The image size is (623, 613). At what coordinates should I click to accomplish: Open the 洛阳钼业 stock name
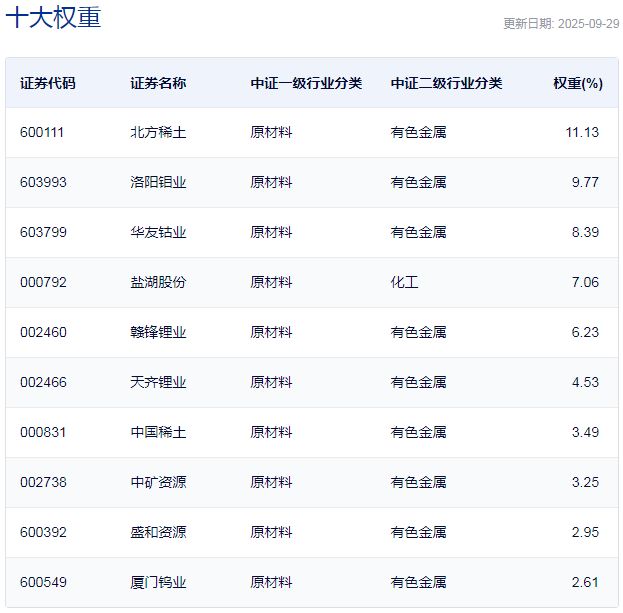click(158, 182)
